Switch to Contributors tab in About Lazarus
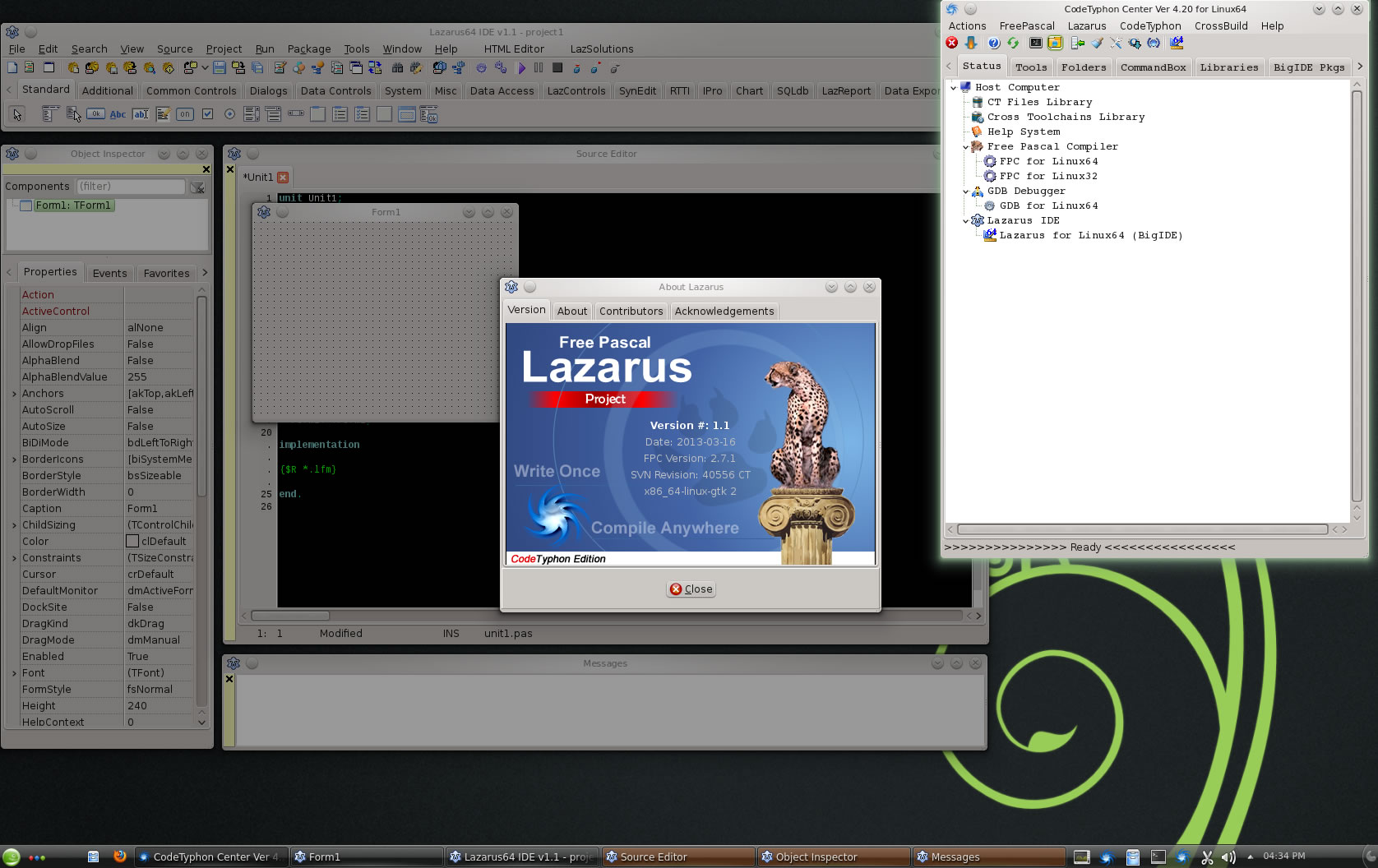1378x868 pixels. pyautogui.click(x=631, y=311)
